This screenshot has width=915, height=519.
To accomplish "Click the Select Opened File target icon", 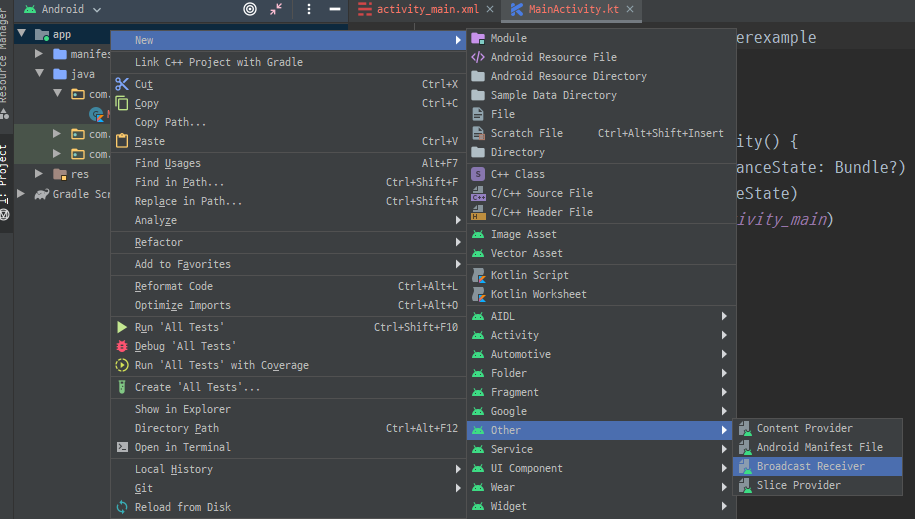I will [250, 9].
